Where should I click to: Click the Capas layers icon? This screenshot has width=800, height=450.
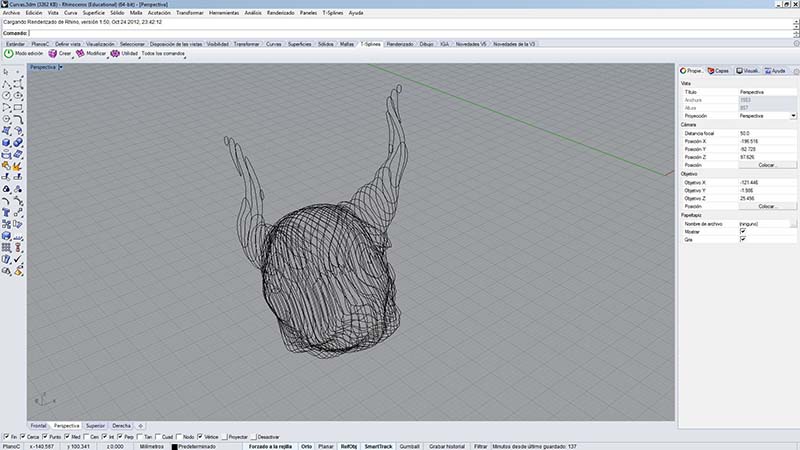(x=711, y=71)
